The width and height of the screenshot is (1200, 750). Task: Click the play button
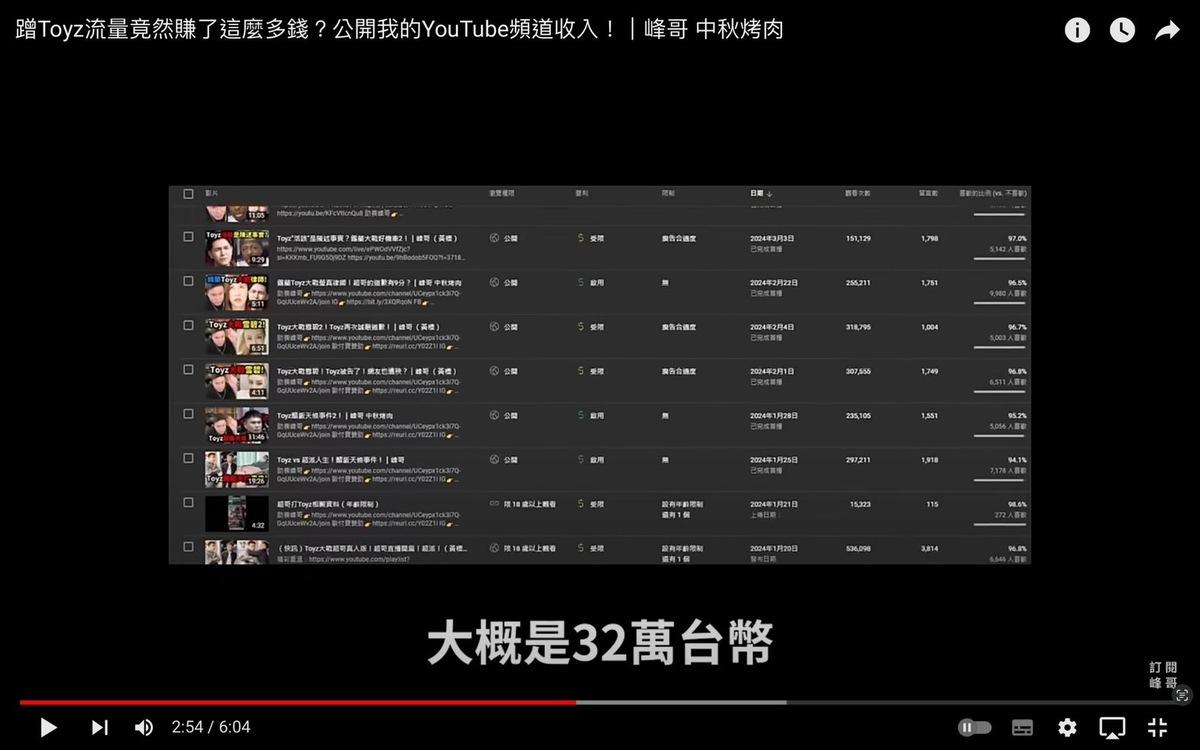[48, 727]
